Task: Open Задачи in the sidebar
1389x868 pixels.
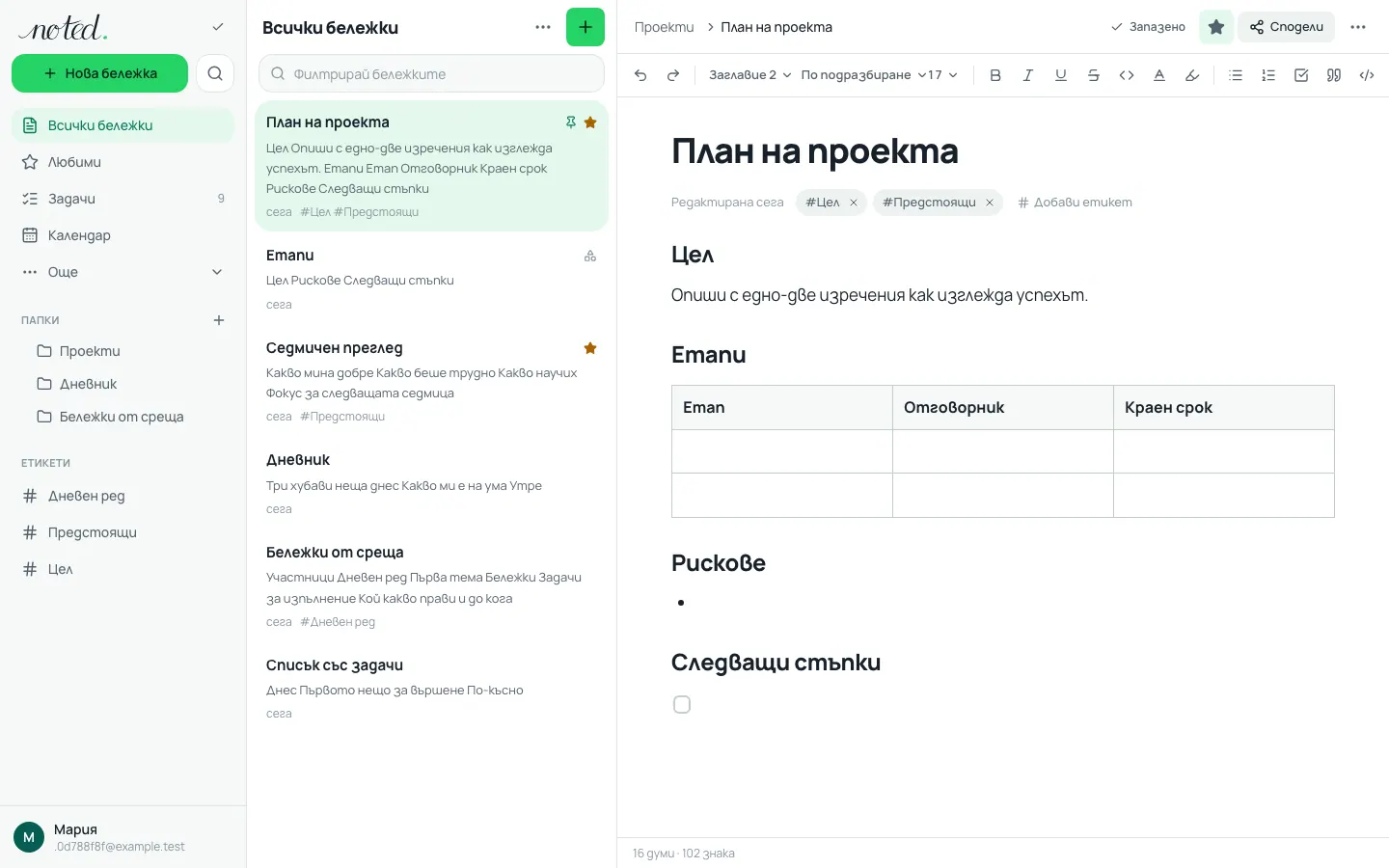Action: click(123, 199)
